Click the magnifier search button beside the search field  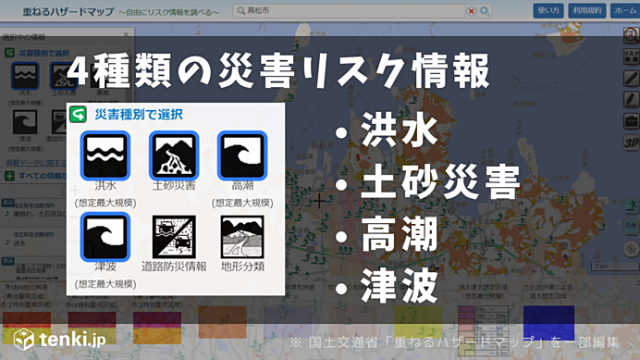tap(484, 11)
